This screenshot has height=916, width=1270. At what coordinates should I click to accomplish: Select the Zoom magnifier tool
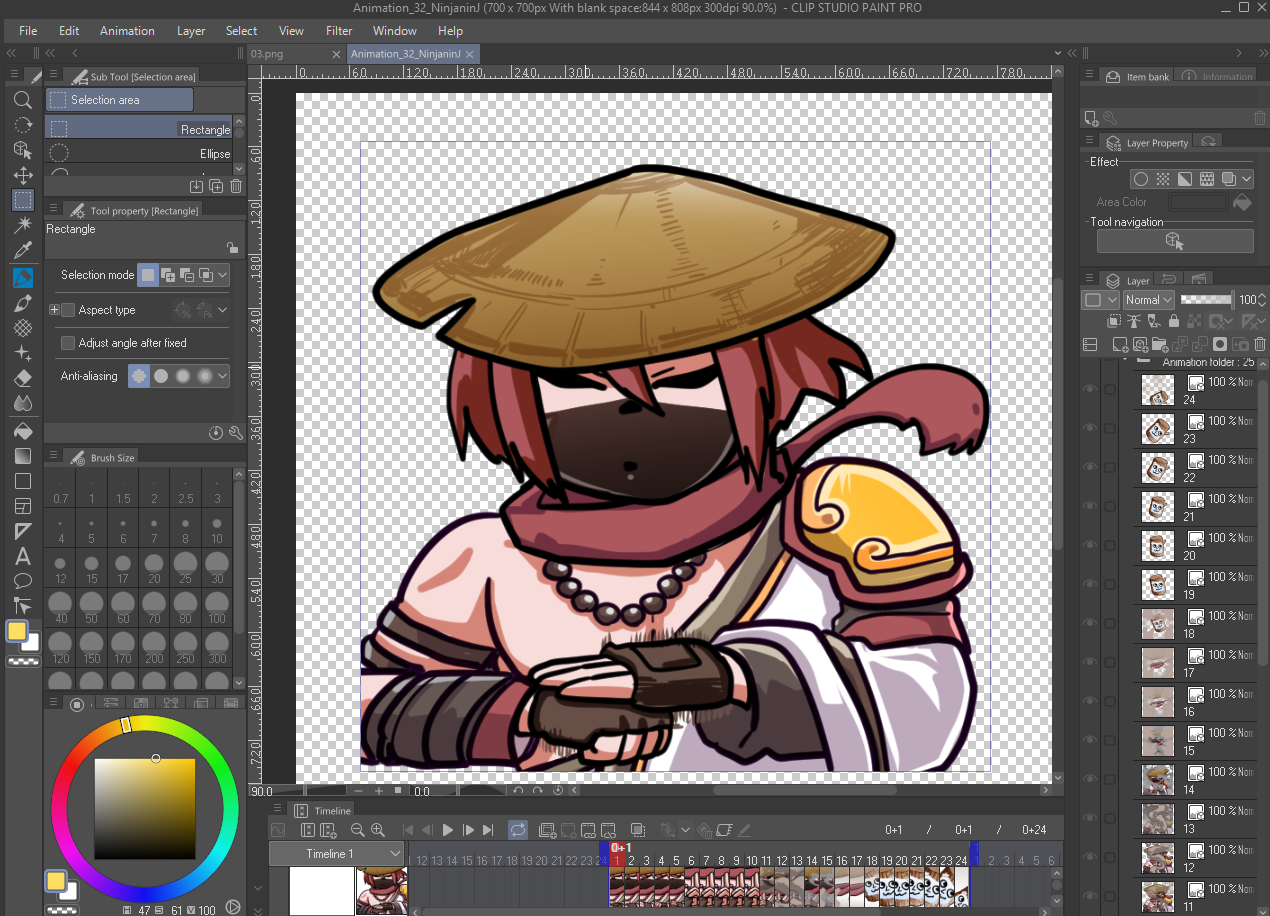tap(22, 100)
